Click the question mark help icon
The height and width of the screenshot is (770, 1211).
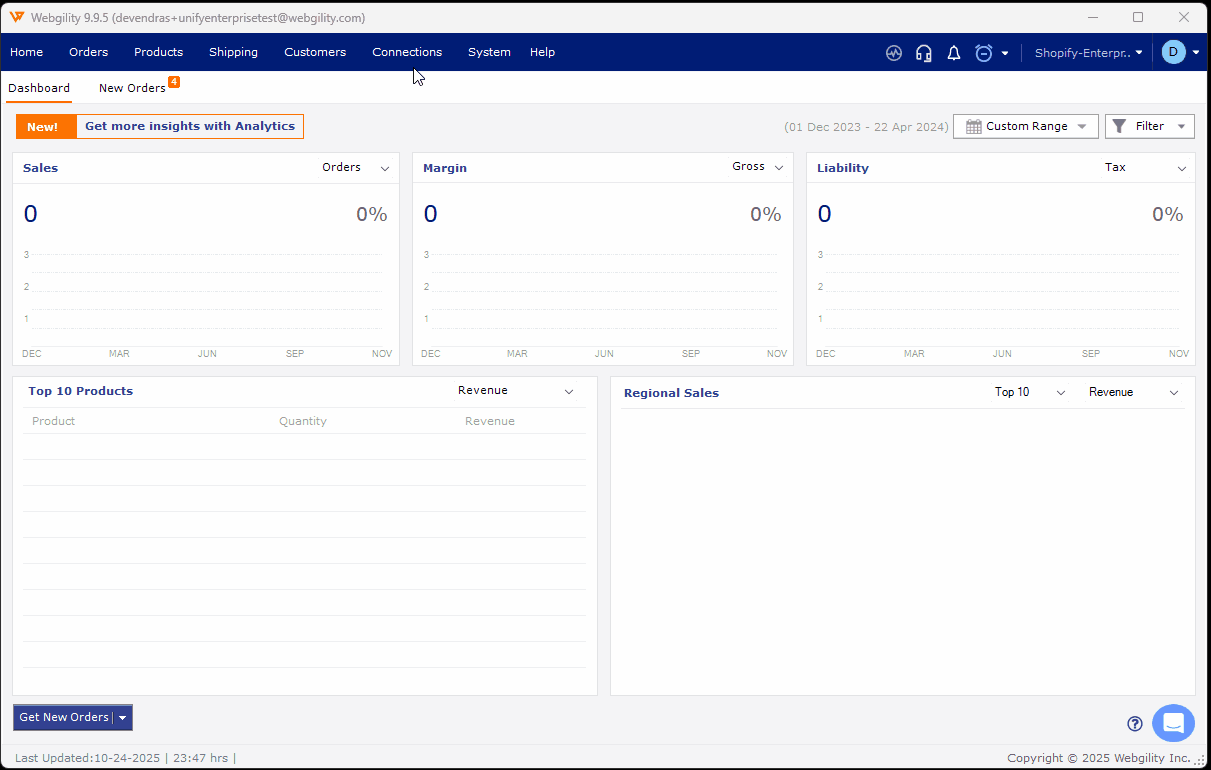pyautogui.click(x=1135, y=724)
